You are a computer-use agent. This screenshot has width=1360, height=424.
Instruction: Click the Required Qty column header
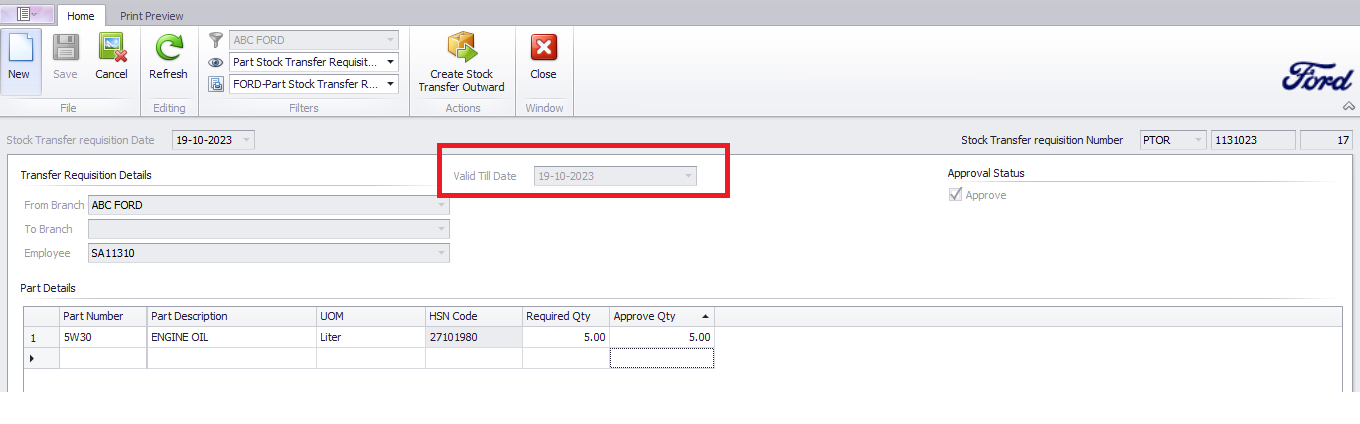[566, 316]
